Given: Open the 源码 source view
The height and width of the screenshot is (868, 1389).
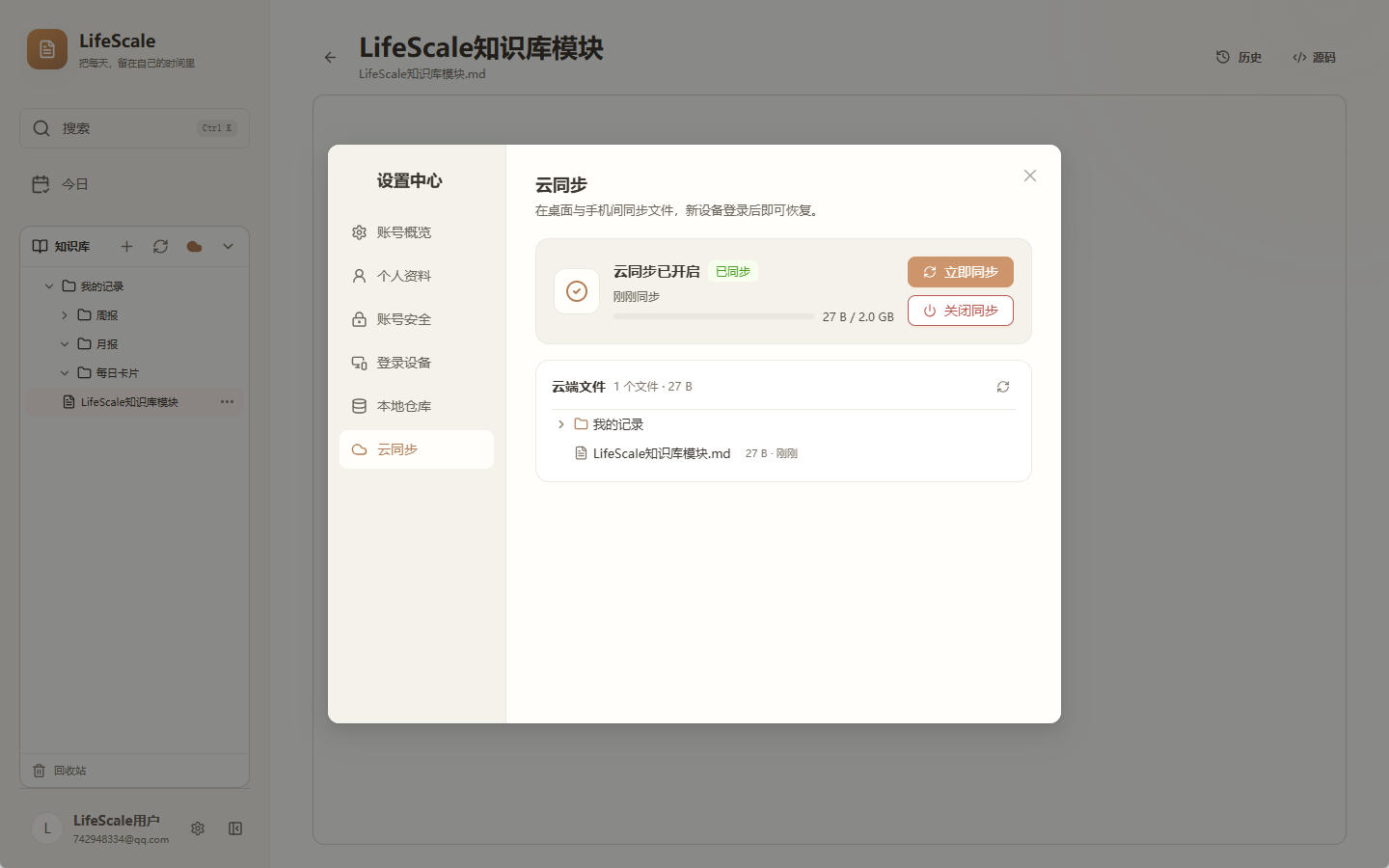Looking at the screenshot, I should tap(1314, 58).
